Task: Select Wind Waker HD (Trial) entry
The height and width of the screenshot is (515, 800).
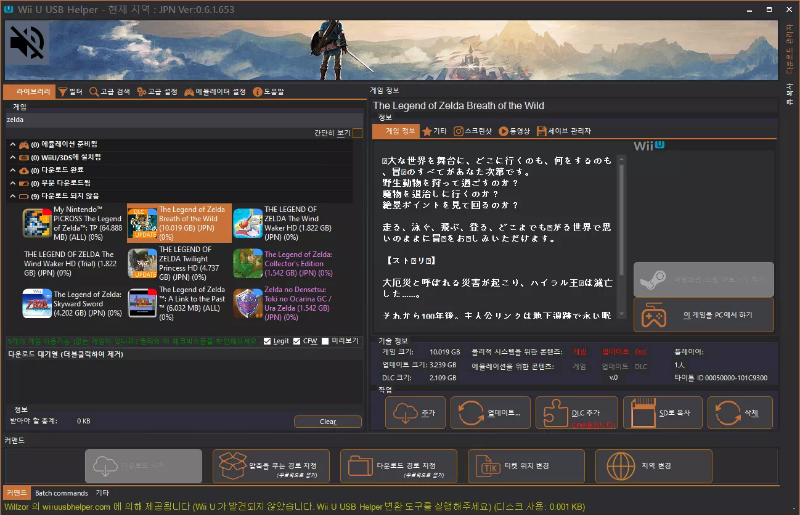Action: [70, 263]
